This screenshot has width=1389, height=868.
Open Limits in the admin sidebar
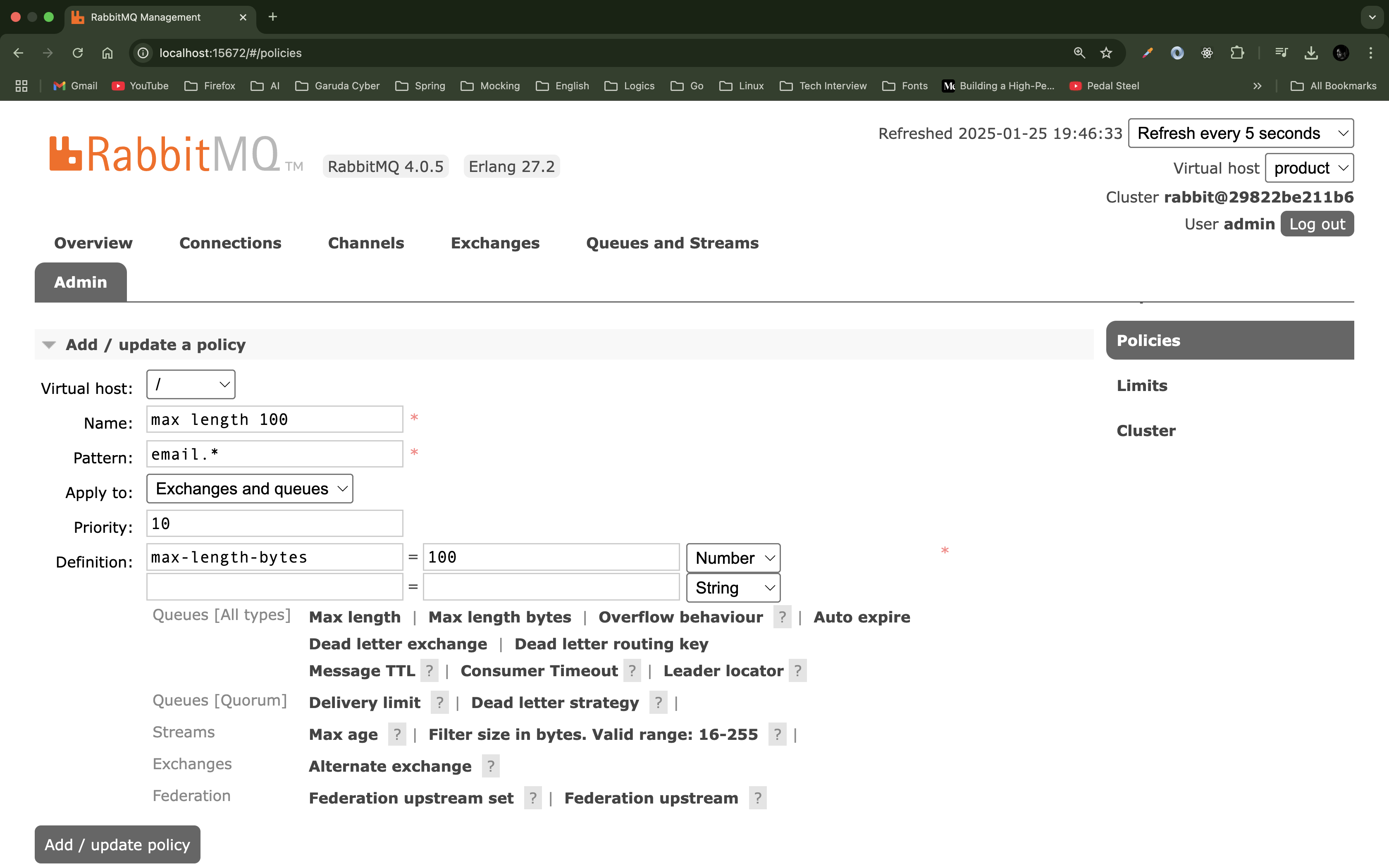coord(1142,386)
